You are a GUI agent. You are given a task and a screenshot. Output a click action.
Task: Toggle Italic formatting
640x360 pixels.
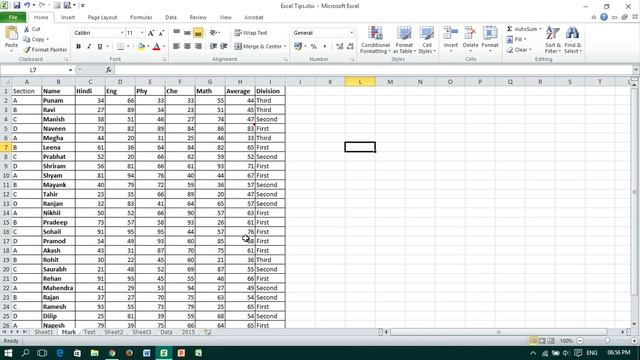point(89,47)
